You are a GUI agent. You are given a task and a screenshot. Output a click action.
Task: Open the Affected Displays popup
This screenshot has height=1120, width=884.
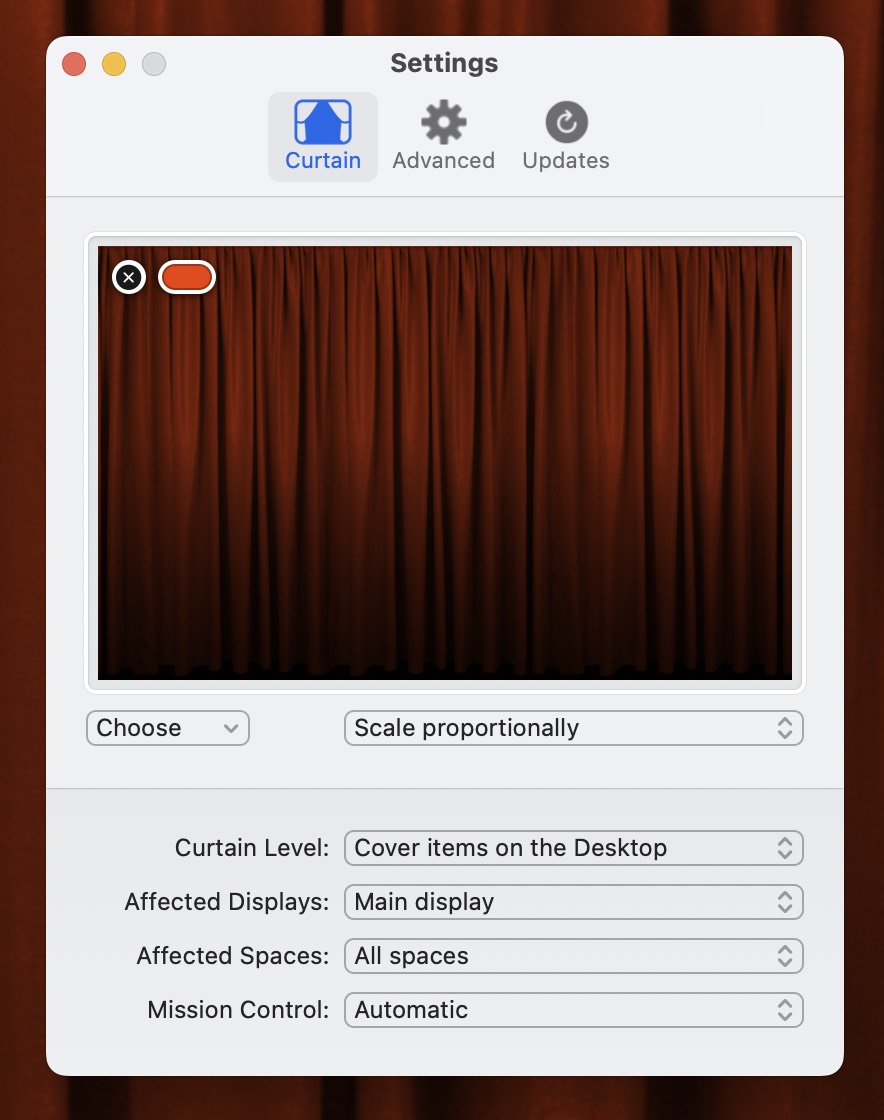[574, 902]
